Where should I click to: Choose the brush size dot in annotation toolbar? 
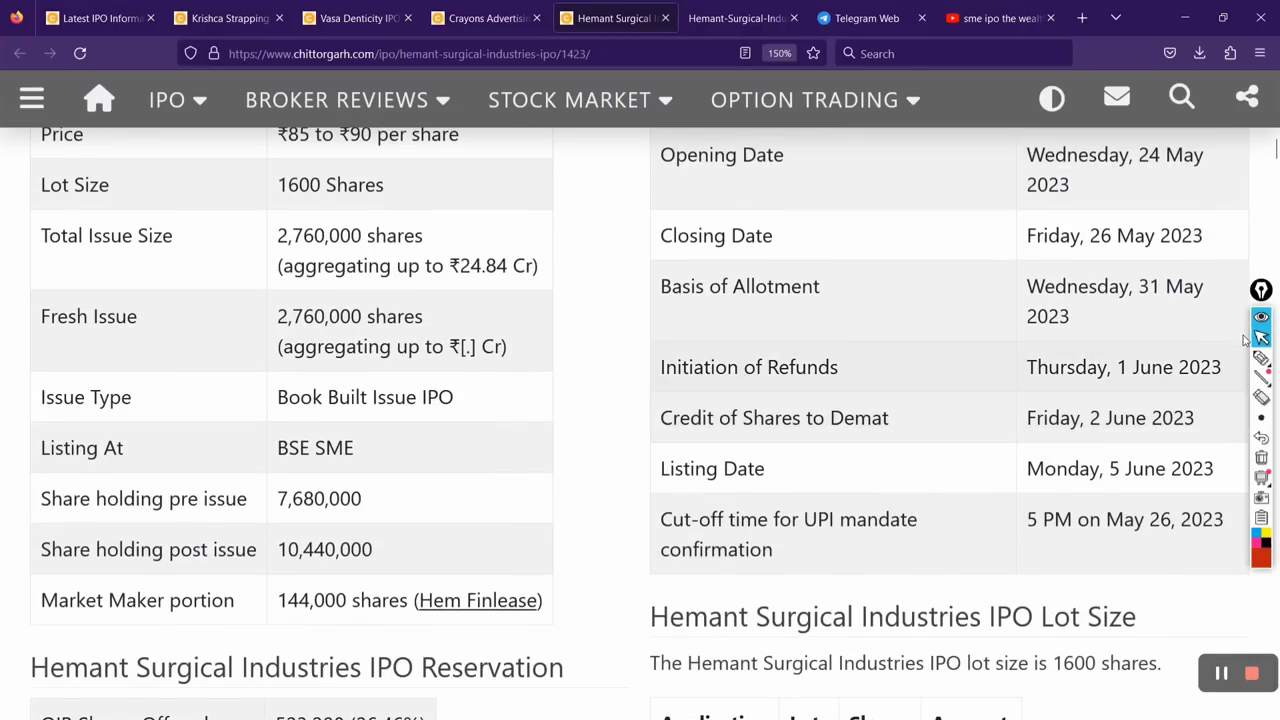1261,418
